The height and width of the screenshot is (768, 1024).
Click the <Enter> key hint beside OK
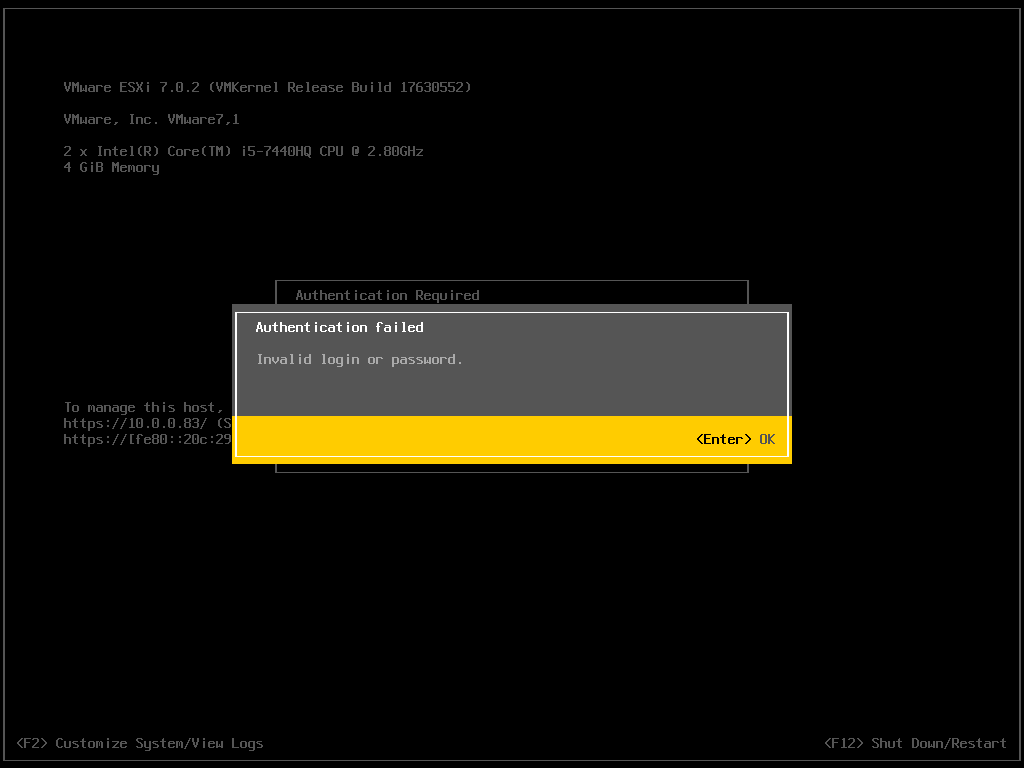pyautogui.click(x=723, y=439)
